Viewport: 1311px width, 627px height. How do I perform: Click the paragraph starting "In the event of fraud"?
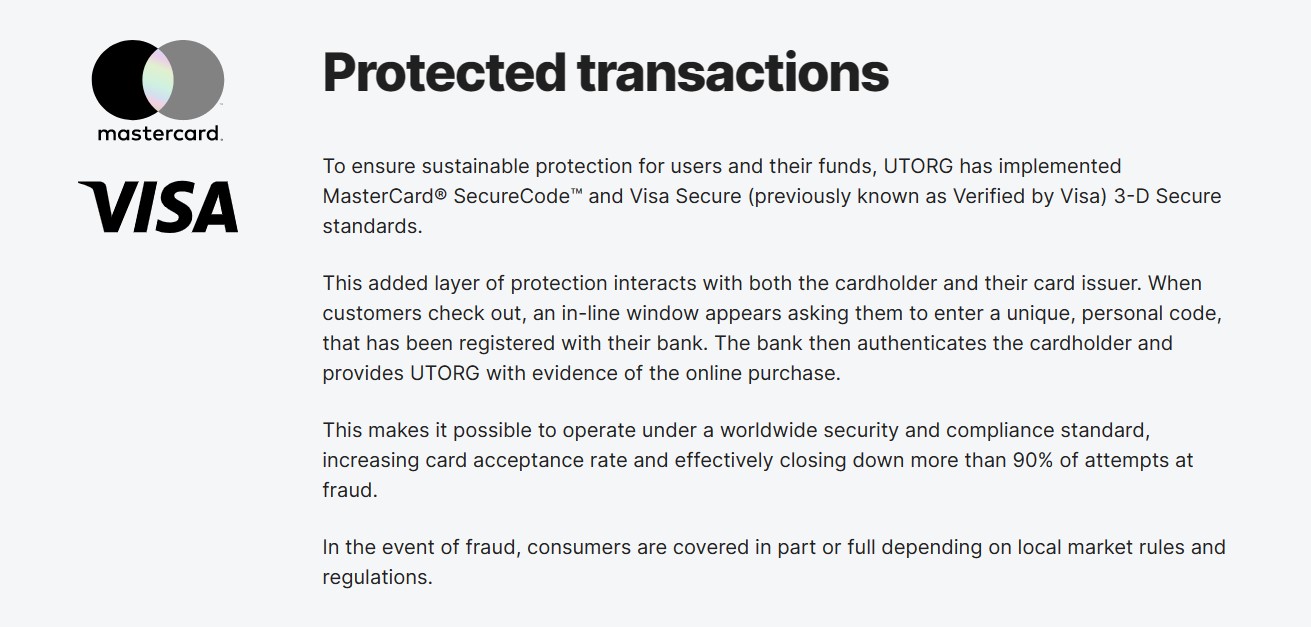click(773, 562)
